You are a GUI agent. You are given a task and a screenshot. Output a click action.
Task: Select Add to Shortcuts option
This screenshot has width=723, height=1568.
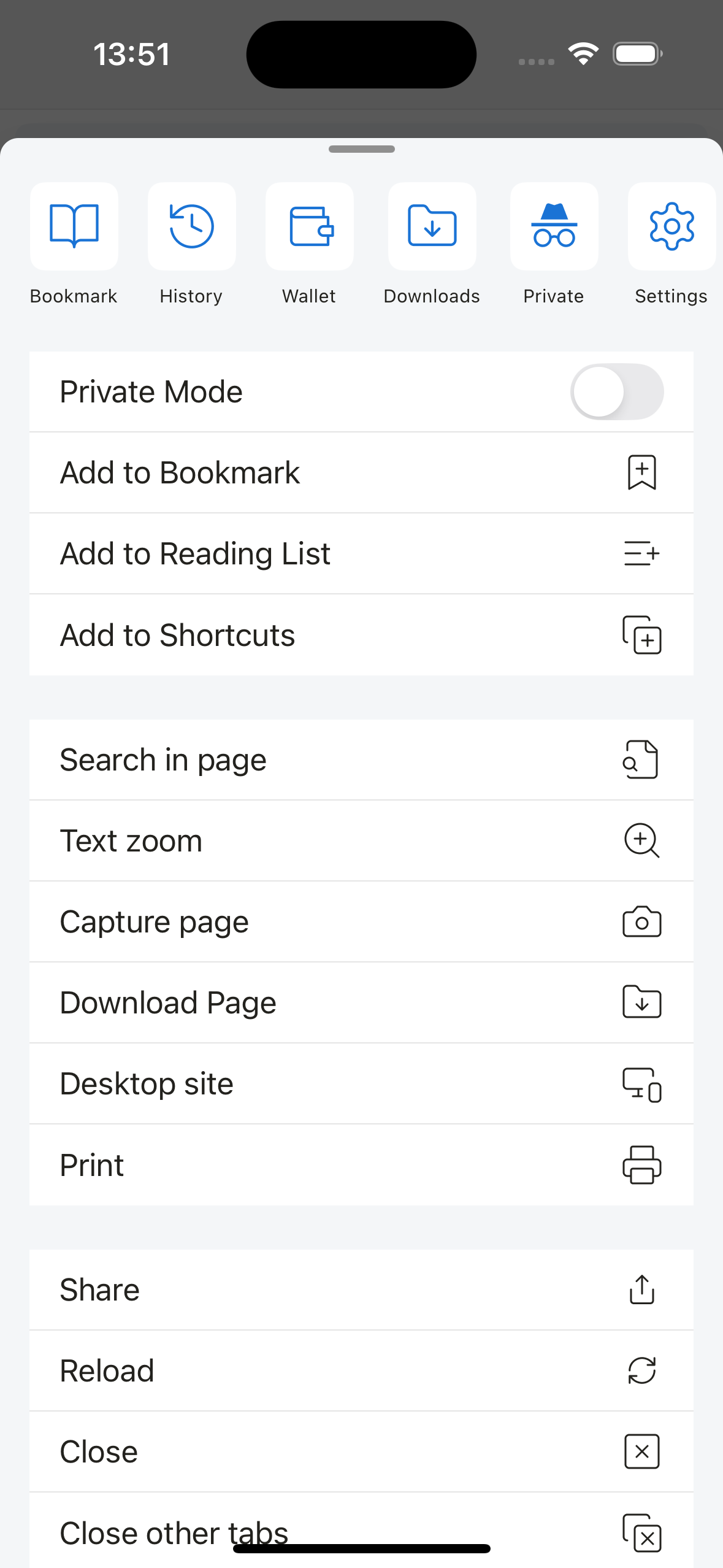pos(361,635)
